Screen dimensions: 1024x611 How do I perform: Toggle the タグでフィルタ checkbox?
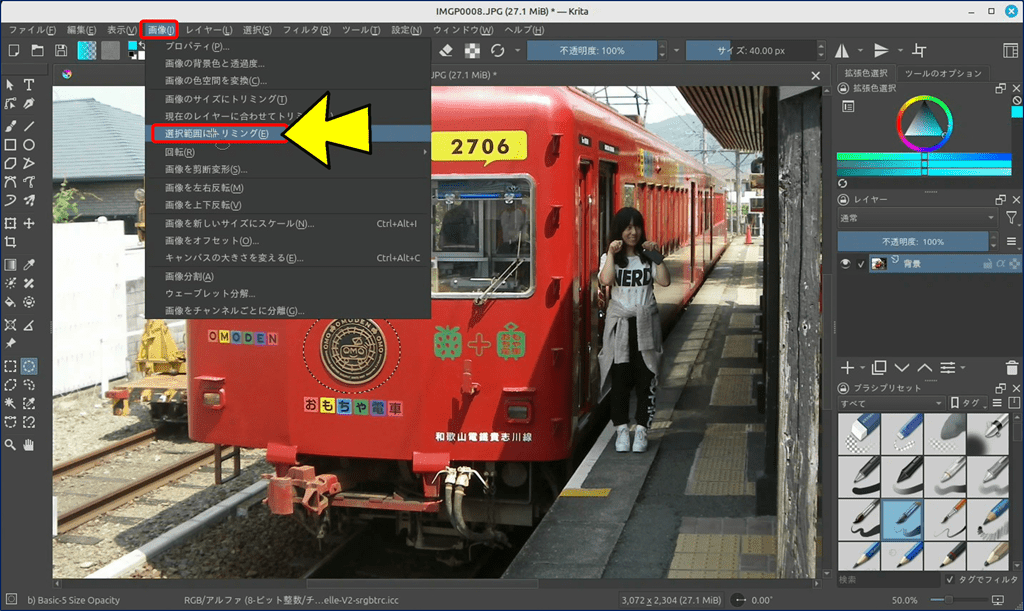click(949, 579)
